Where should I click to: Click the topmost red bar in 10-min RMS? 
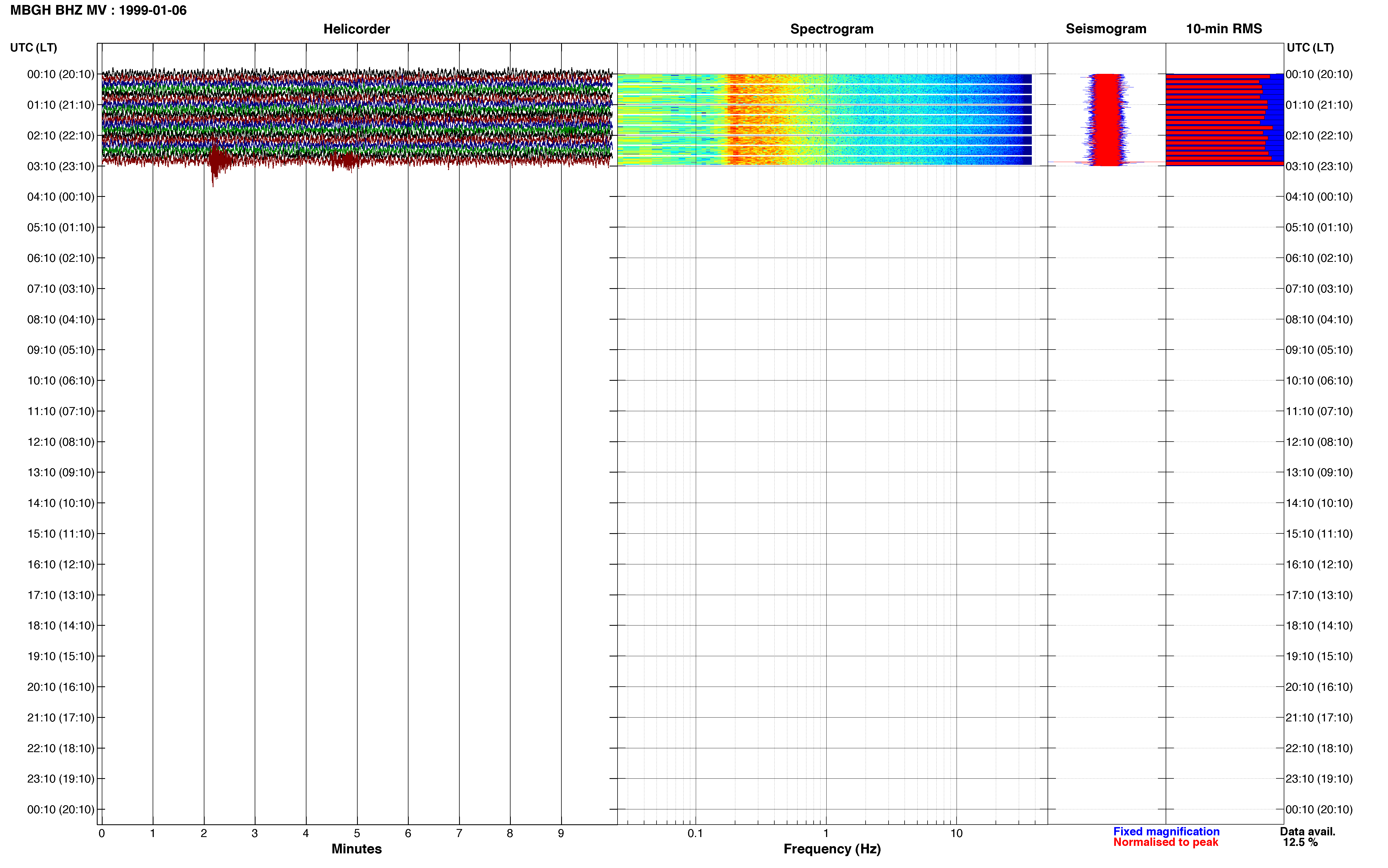point(1218,76)
